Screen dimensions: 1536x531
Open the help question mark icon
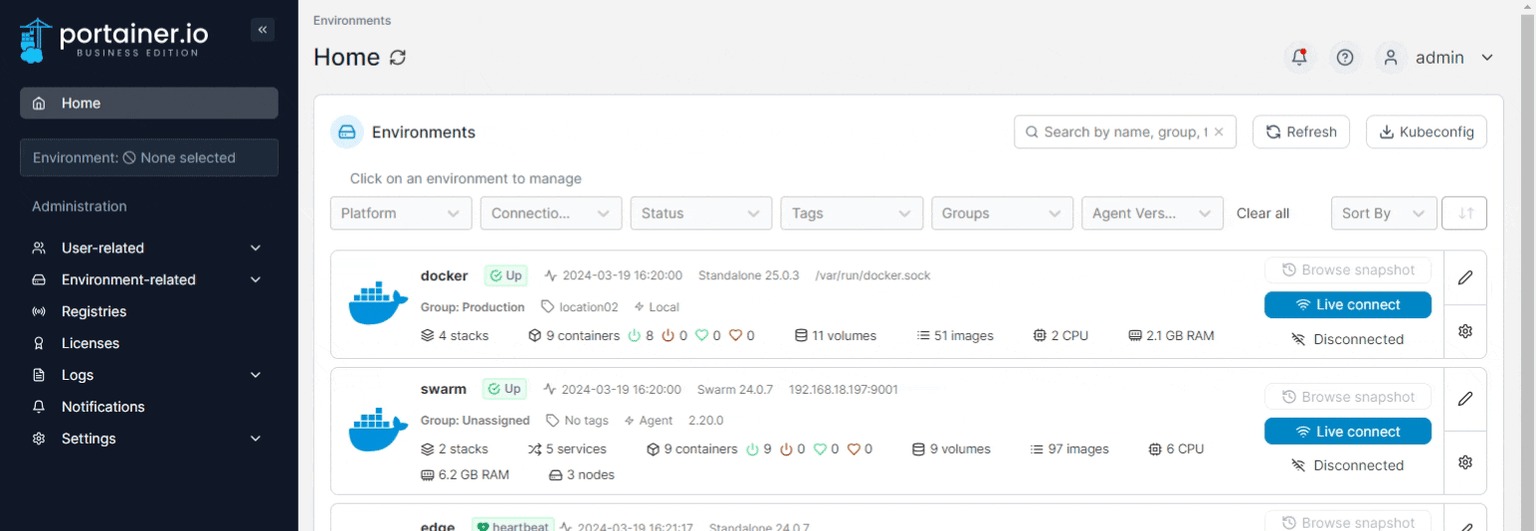coord(1345,58)
